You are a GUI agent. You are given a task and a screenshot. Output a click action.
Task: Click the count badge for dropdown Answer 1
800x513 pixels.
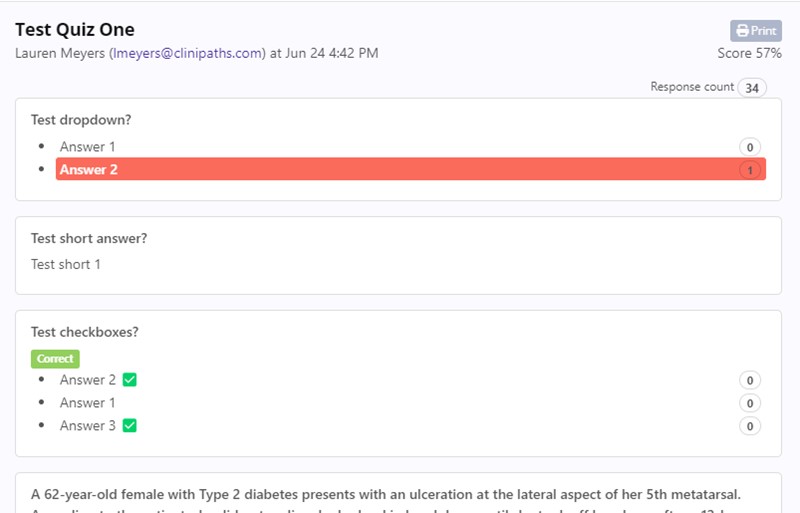(750, 147)
